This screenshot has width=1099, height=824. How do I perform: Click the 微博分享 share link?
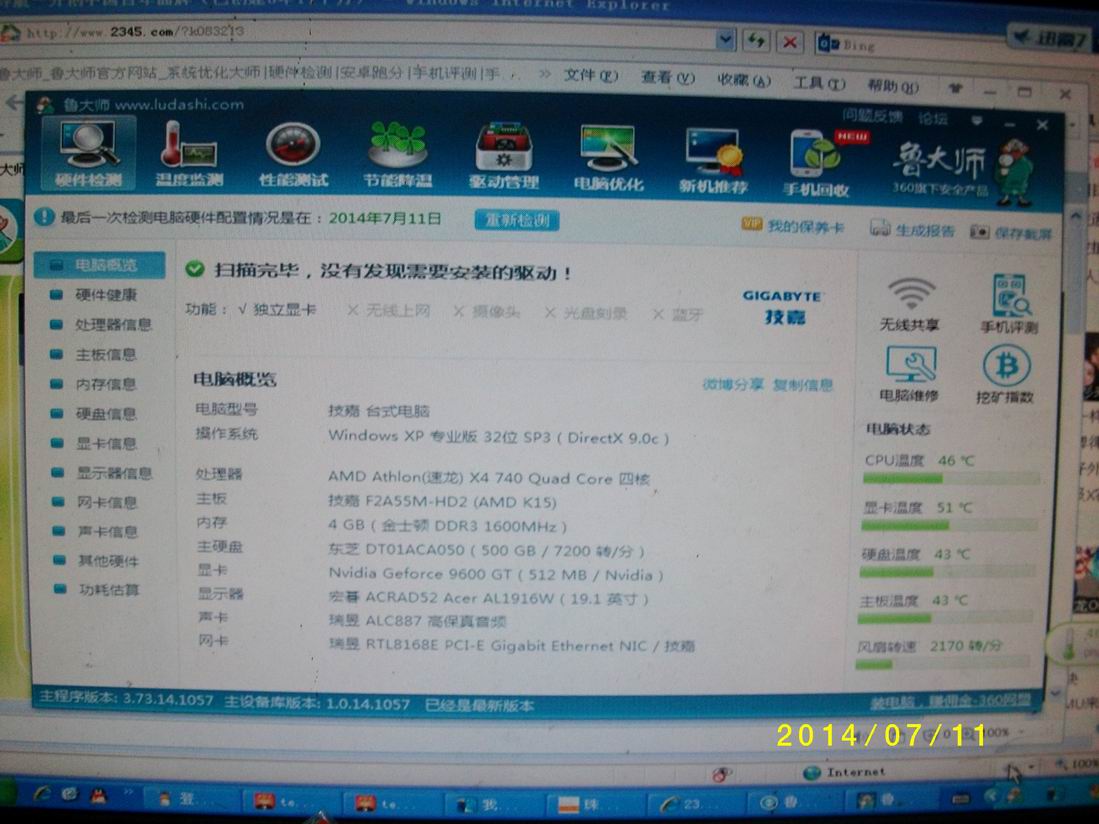(732, 385)
